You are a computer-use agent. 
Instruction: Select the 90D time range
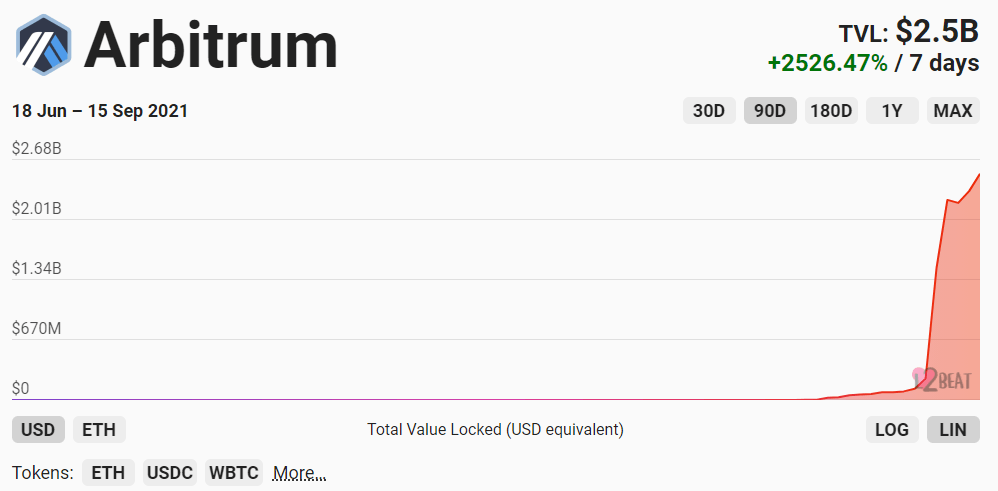[x=770, y=111]
